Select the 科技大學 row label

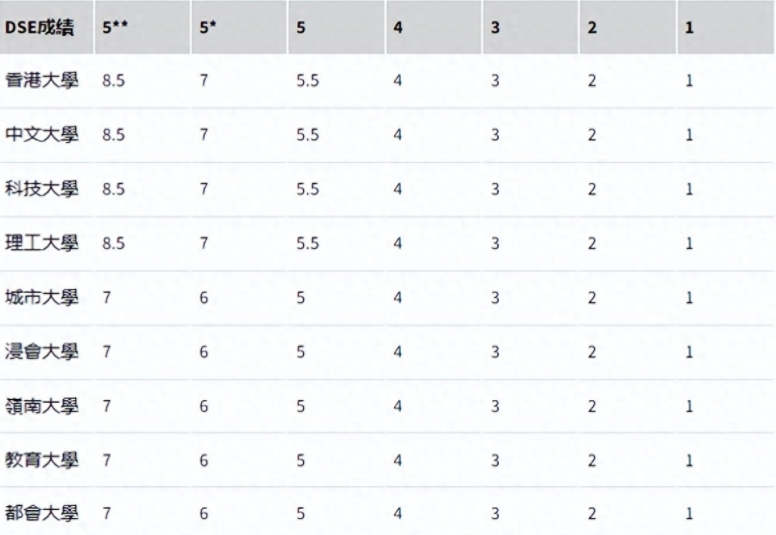point(42,189)
